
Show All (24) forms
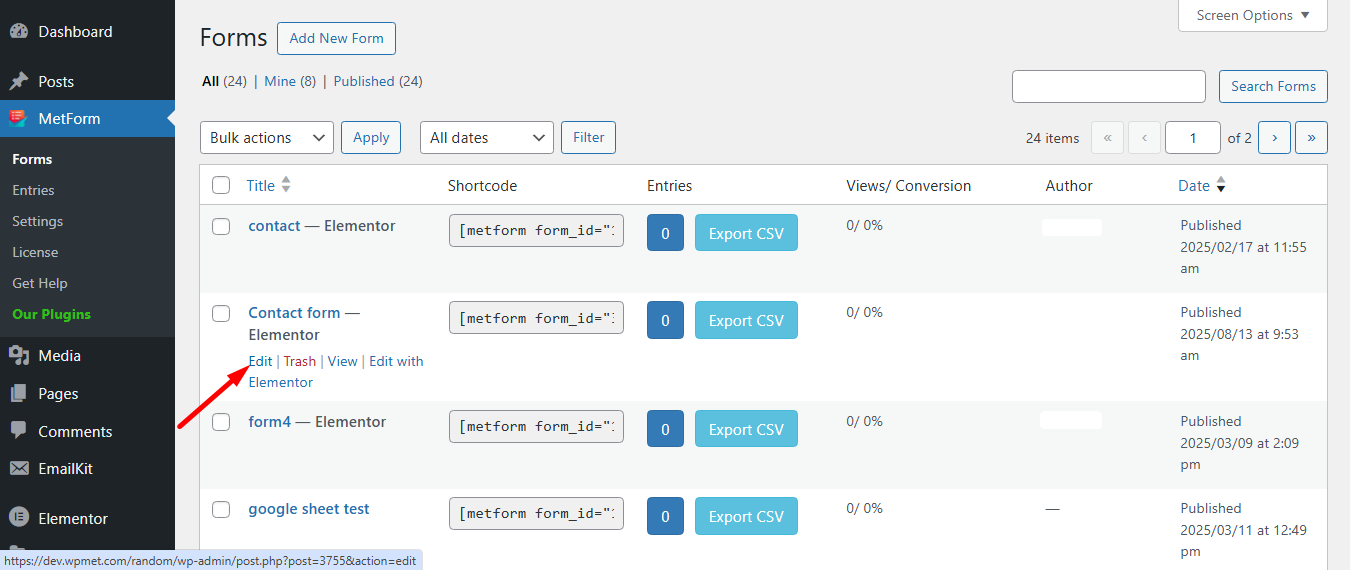coord(224,81)
